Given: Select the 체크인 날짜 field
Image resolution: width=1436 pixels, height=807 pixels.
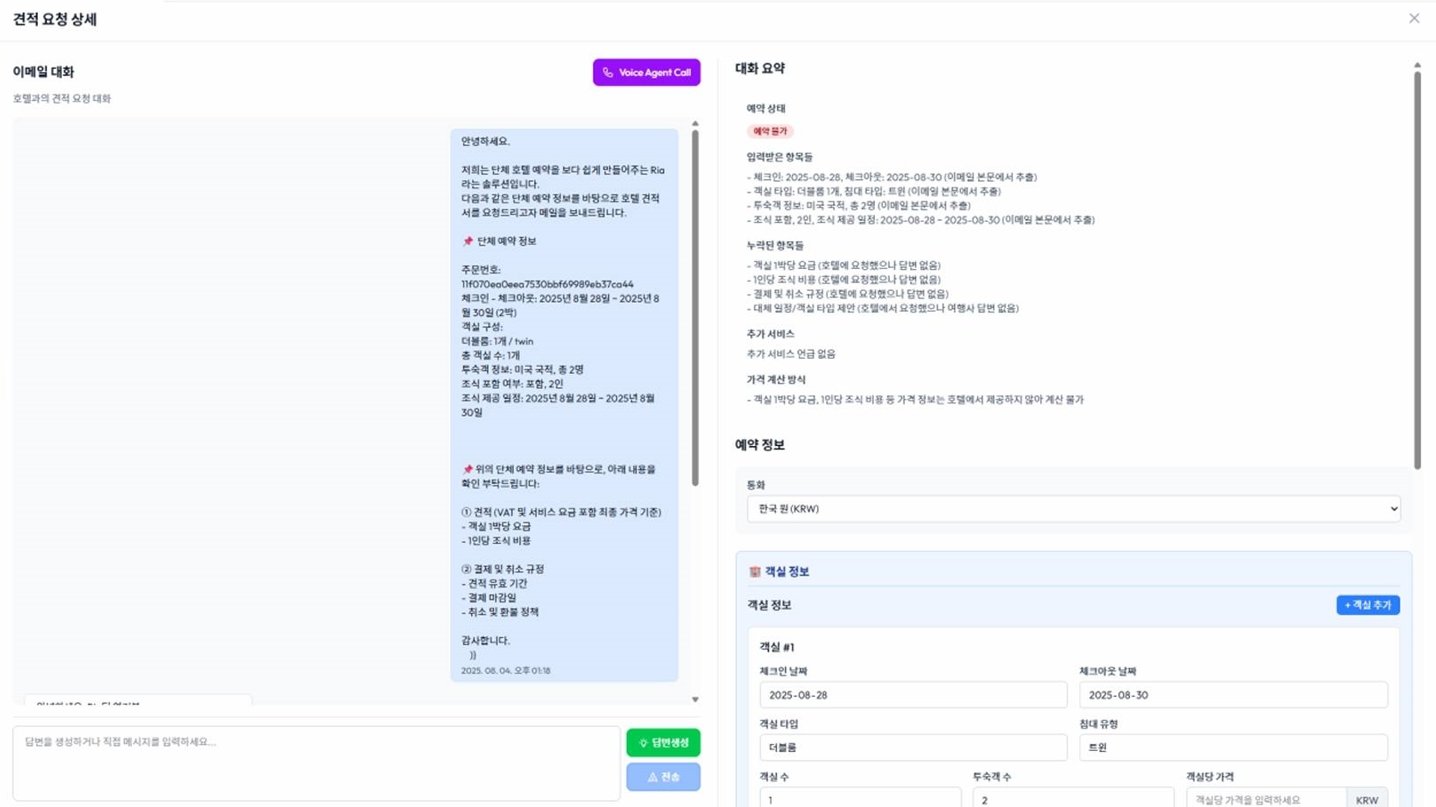Looking at the screenshot, I should 913,695.
